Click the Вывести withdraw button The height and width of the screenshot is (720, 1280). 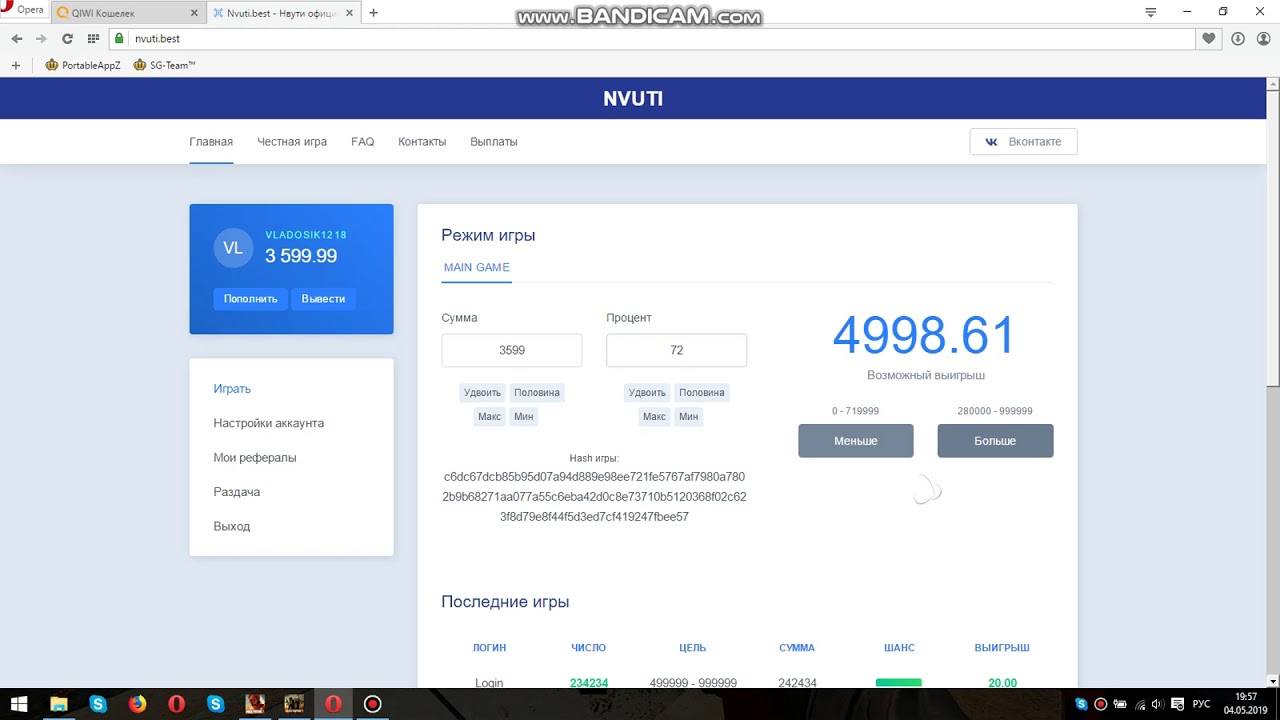323,299
